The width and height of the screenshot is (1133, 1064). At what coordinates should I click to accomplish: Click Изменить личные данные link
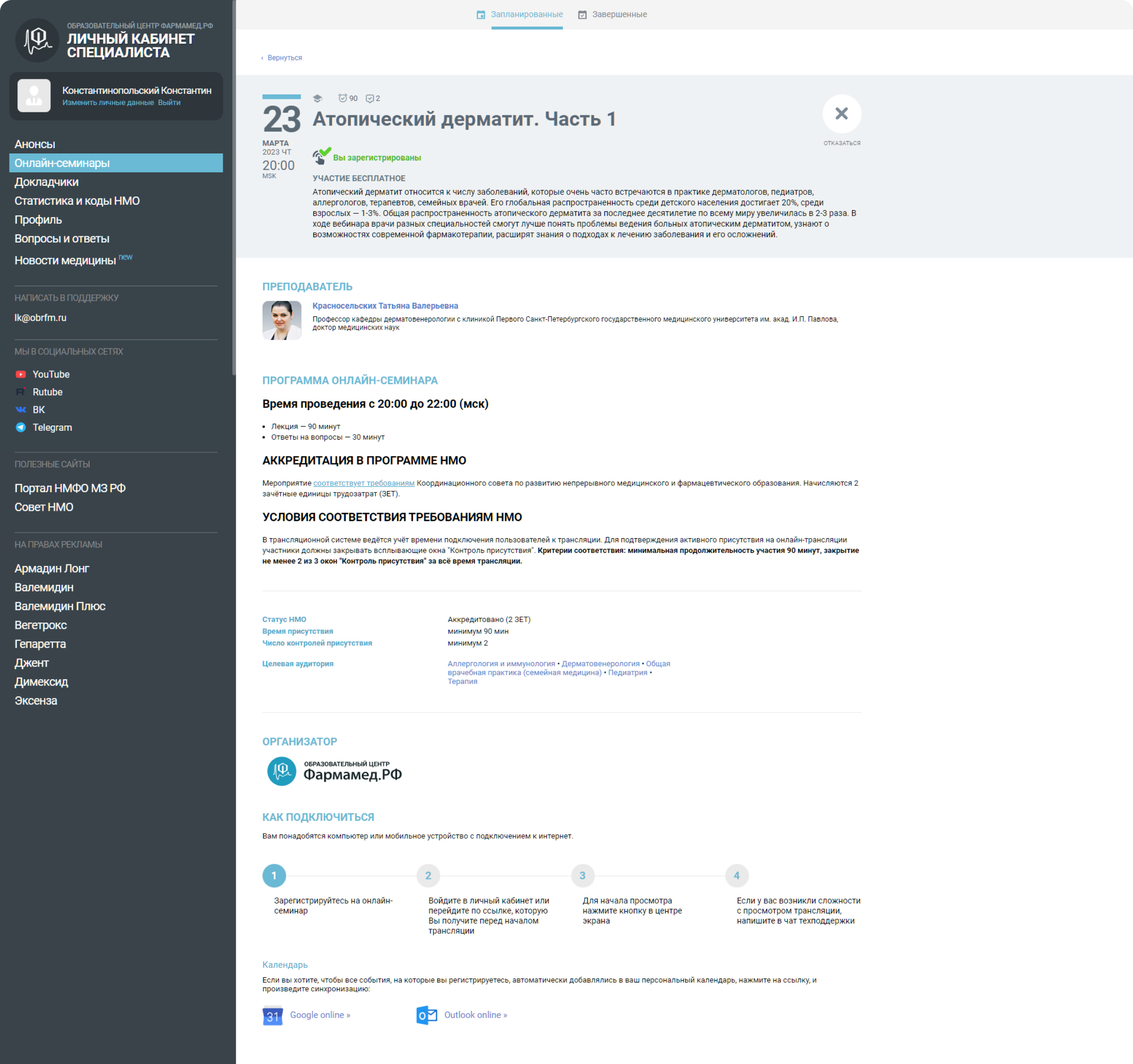(x=107, y=103)
